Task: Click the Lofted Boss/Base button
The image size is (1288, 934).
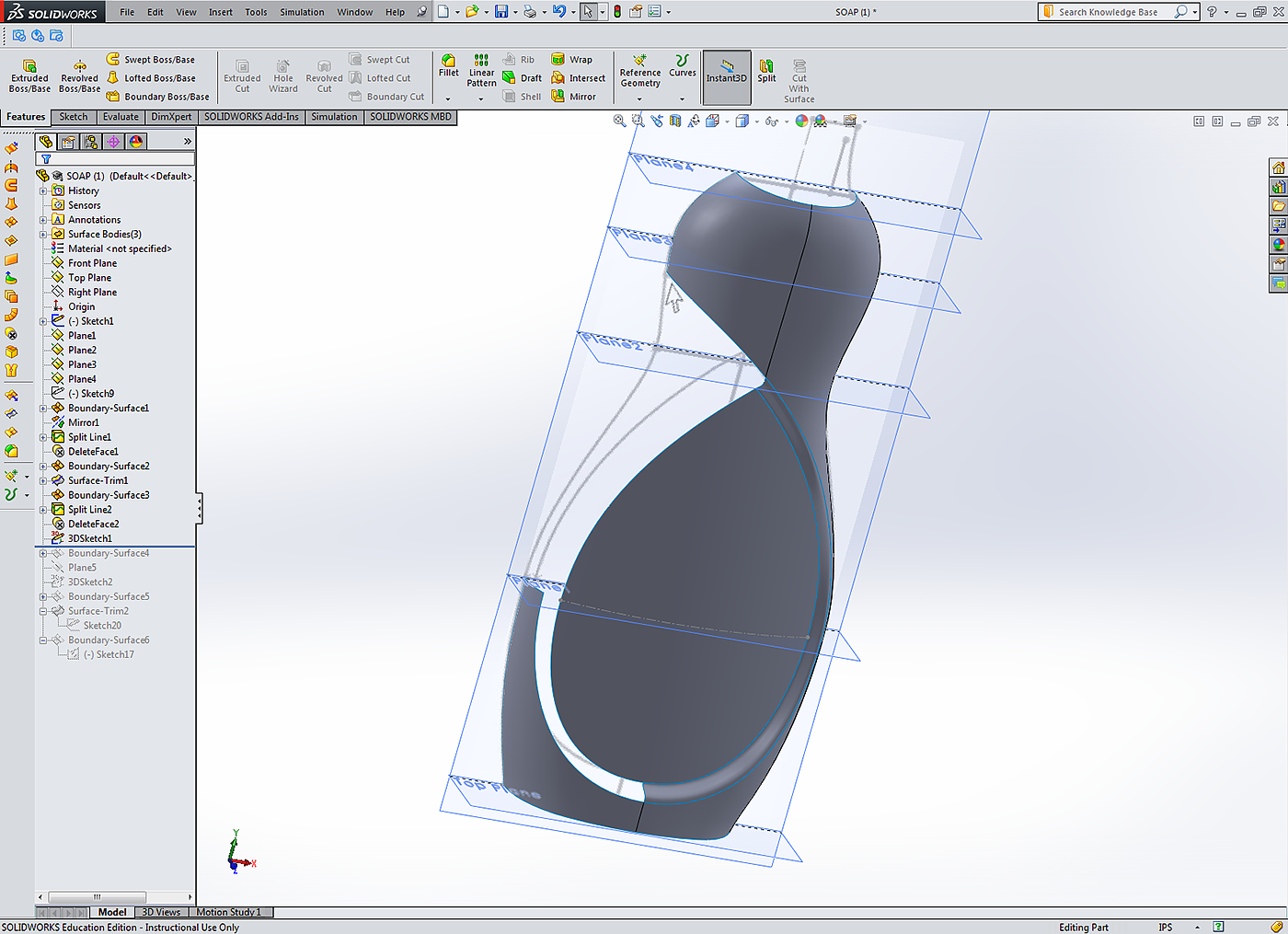Action: (x=152, y=78)
